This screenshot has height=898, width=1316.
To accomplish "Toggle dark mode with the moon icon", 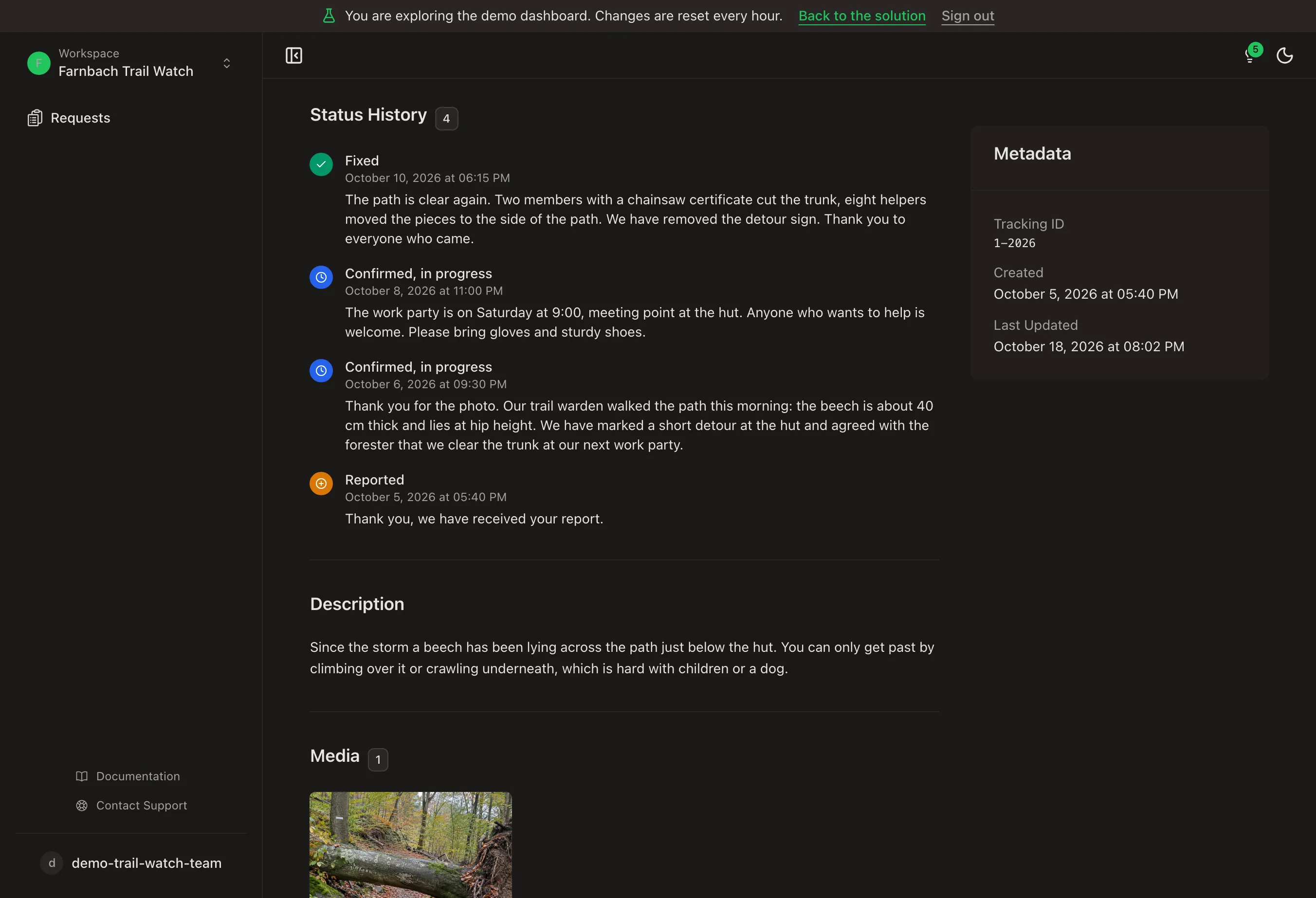I will point(1284,55).
